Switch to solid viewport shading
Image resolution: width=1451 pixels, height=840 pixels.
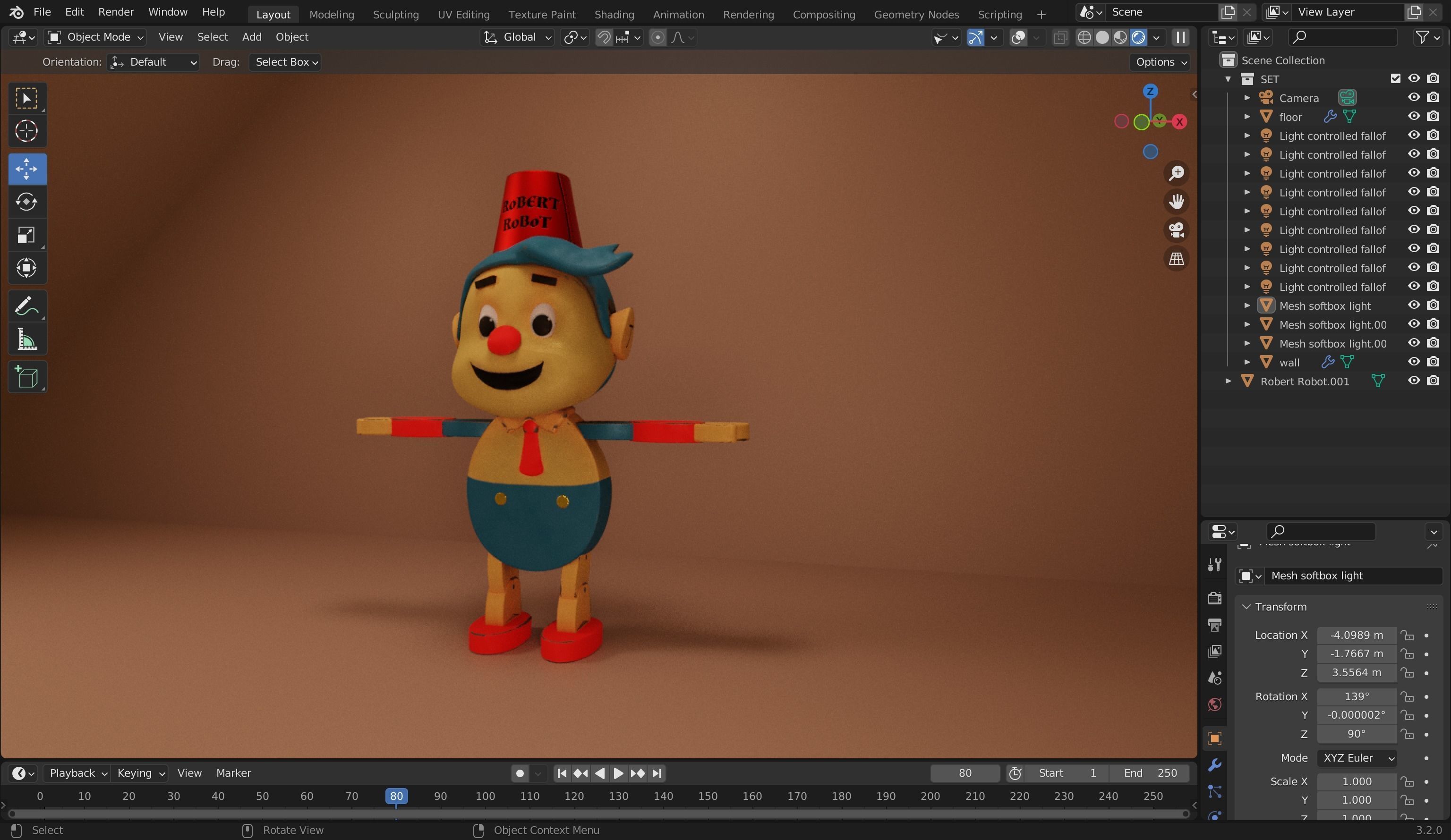tap(1102, 37)
